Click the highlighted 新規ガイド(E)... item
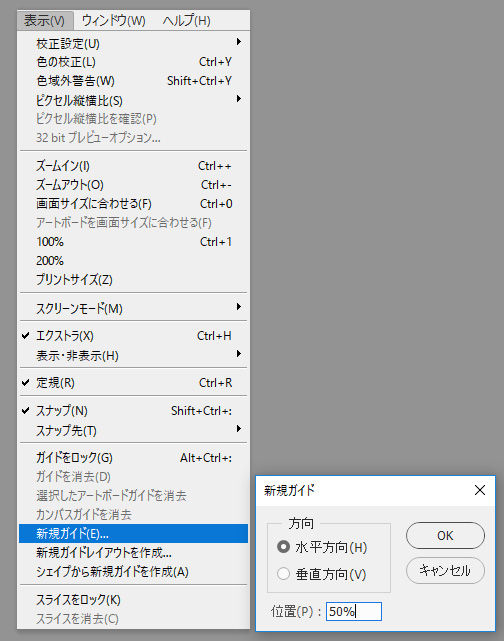This screenshot has width=504, height=641. (x=133, y=533)
